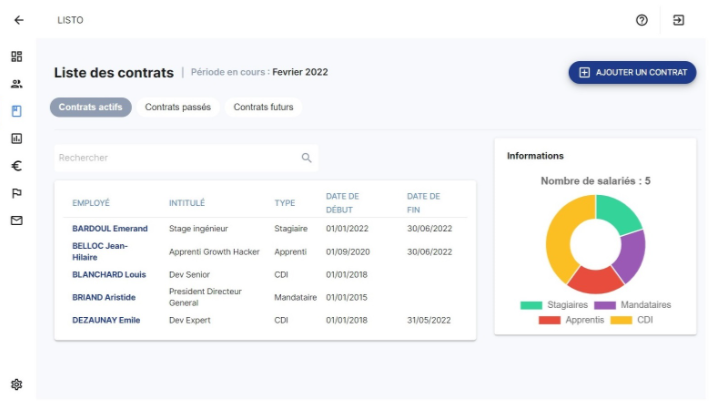Click the Apprenti Growth Hacker cell
Viewport: 713px width, 405px height.
(x=214, y=252)
